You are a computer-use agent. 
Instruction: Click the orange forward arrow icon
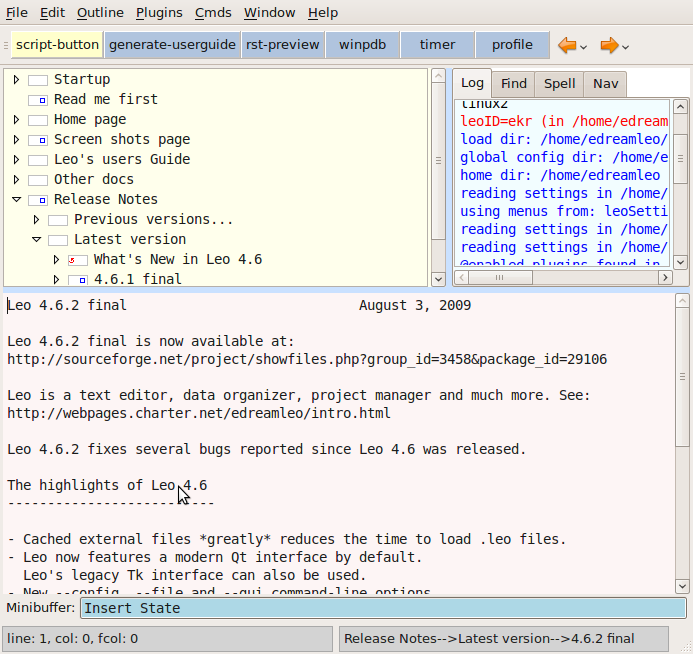point(609,45)
